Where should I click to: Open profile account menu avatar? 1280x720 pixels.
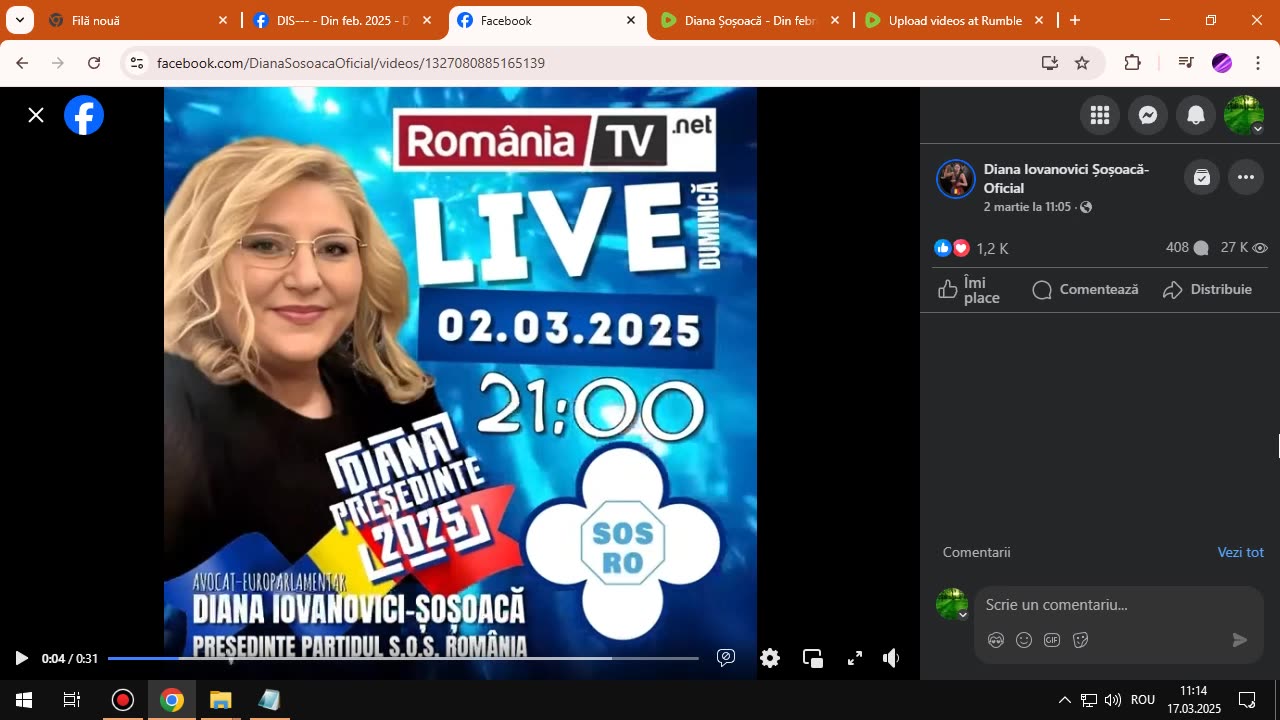coord(1244,115)
